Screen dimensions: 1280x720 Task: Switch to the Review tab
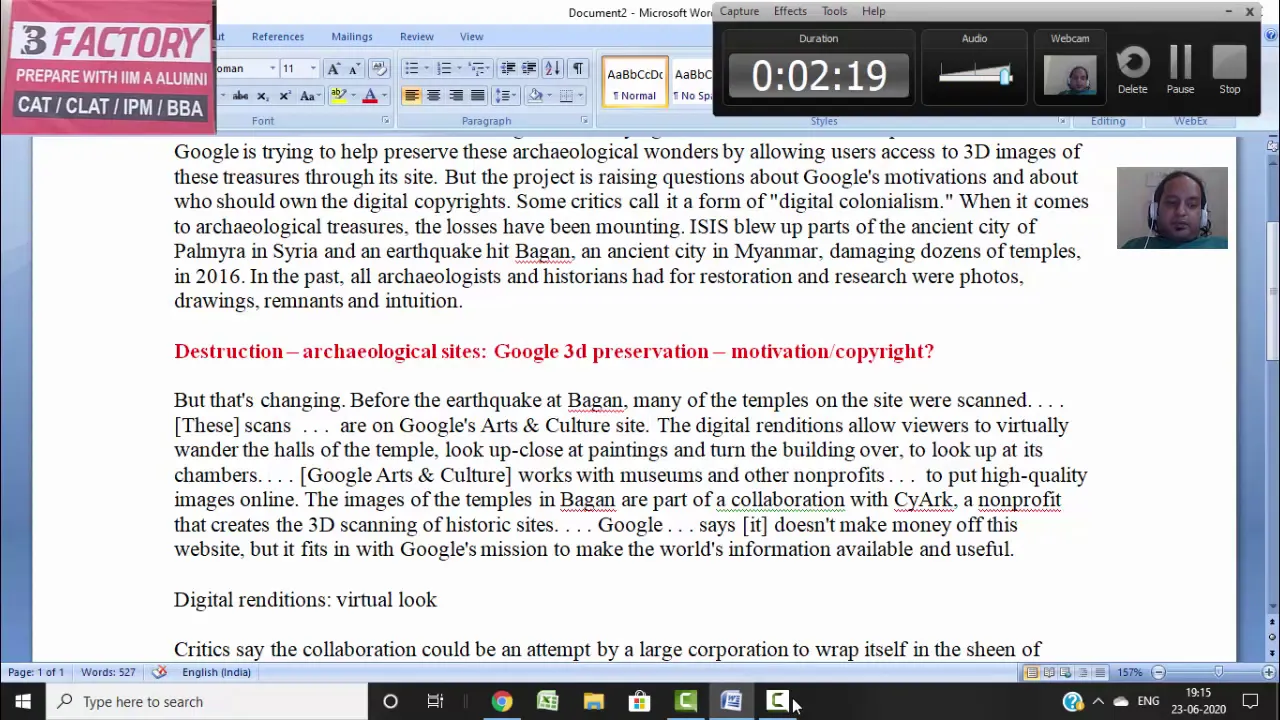(417, 37)
